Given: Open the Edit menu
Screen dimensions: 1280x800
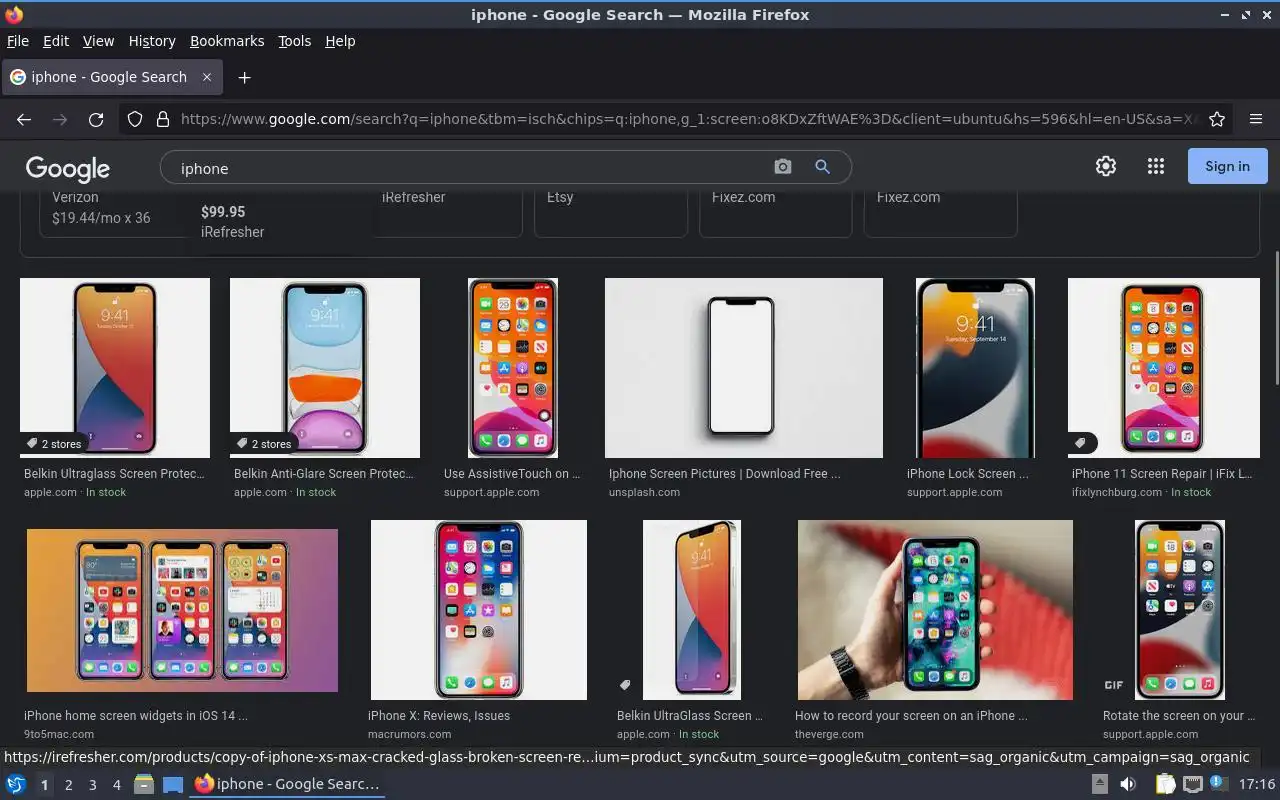Looking at the screenshot, I should [x=56, y=41].
